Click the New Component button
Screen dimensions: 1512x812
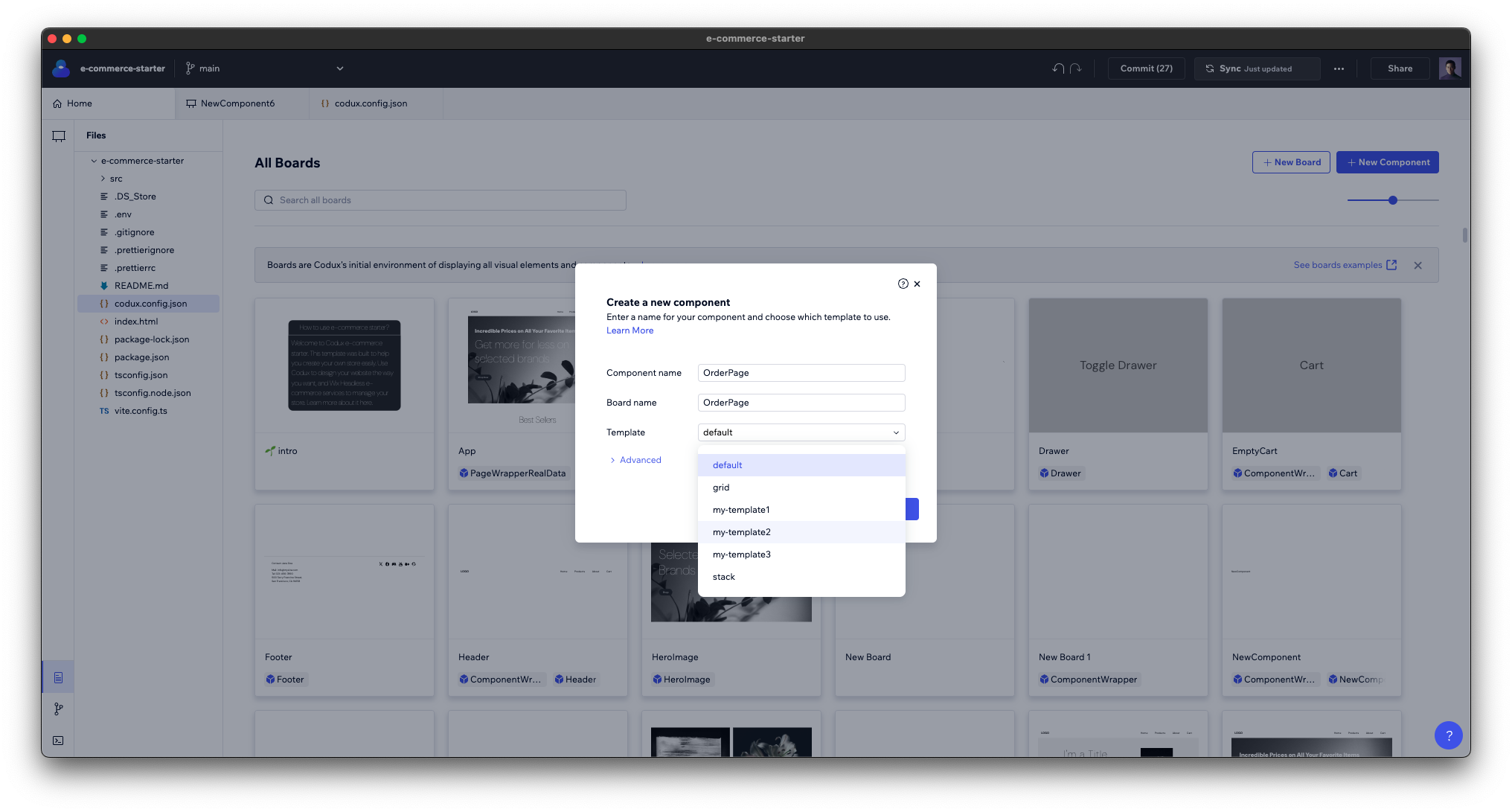[1388, 161]
